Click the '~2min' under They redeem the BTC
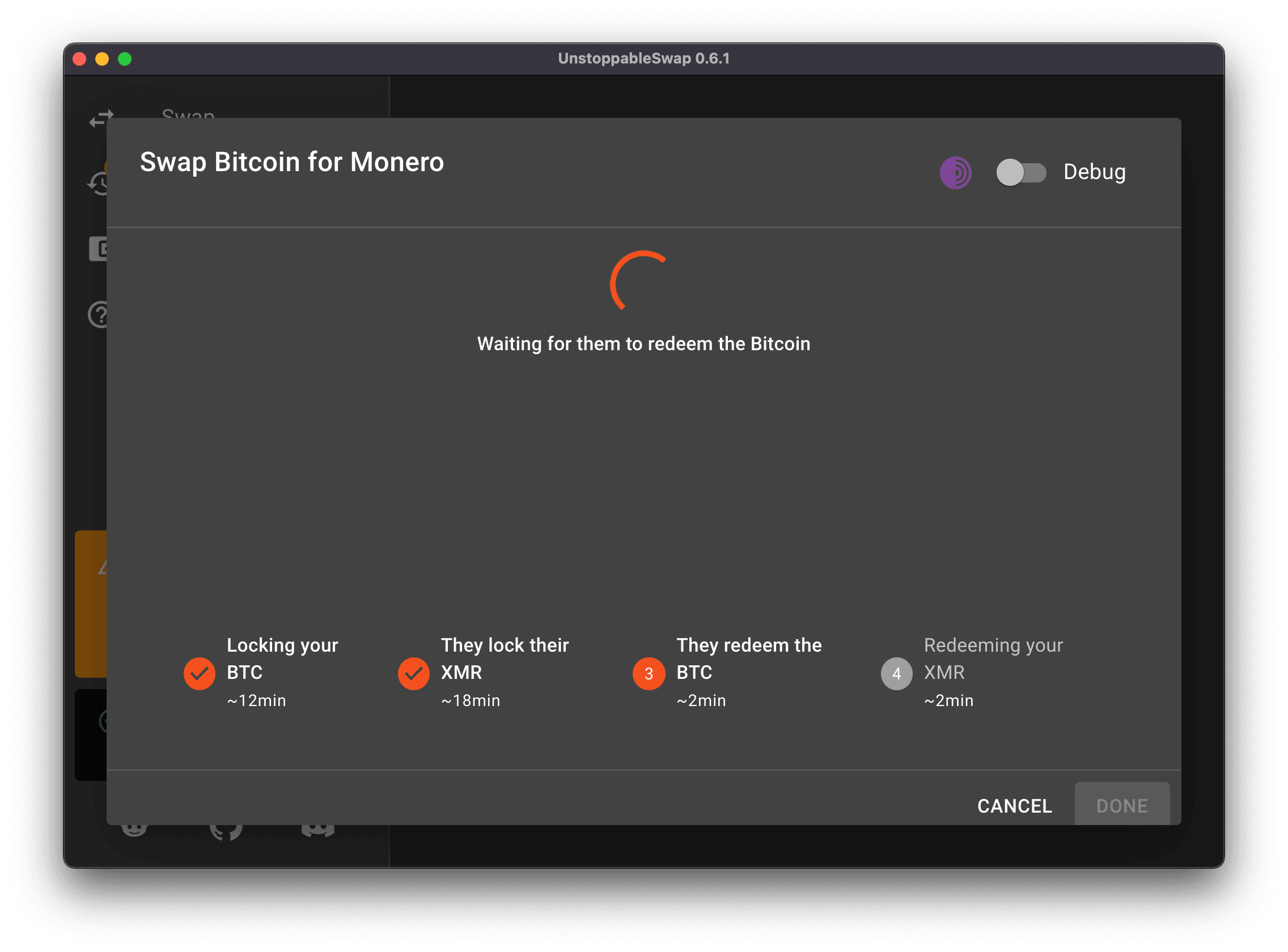The height and width of the screenshot is (952, 1288). (701, 700)
